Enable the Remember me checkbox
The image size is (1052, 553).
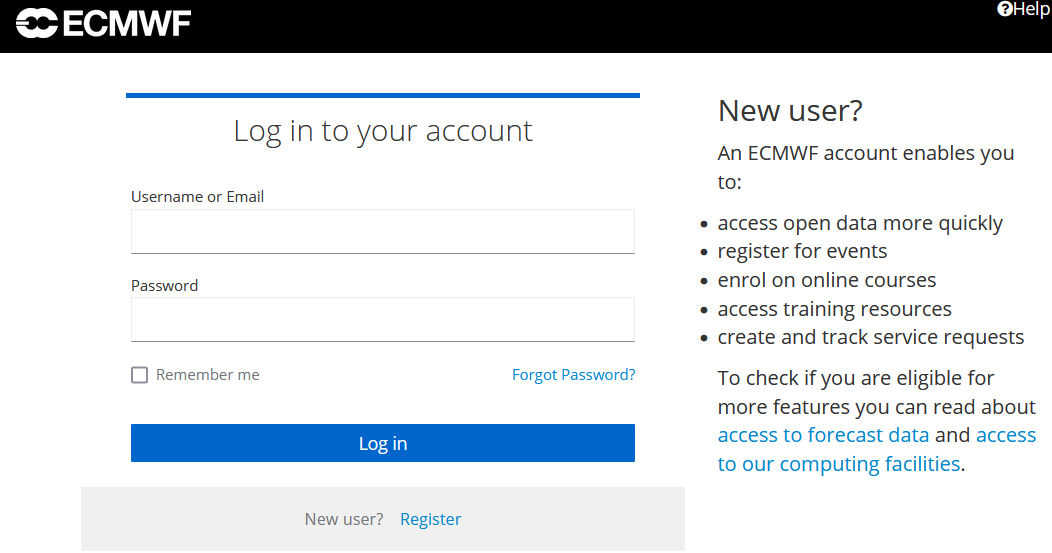tap(140, 375)
